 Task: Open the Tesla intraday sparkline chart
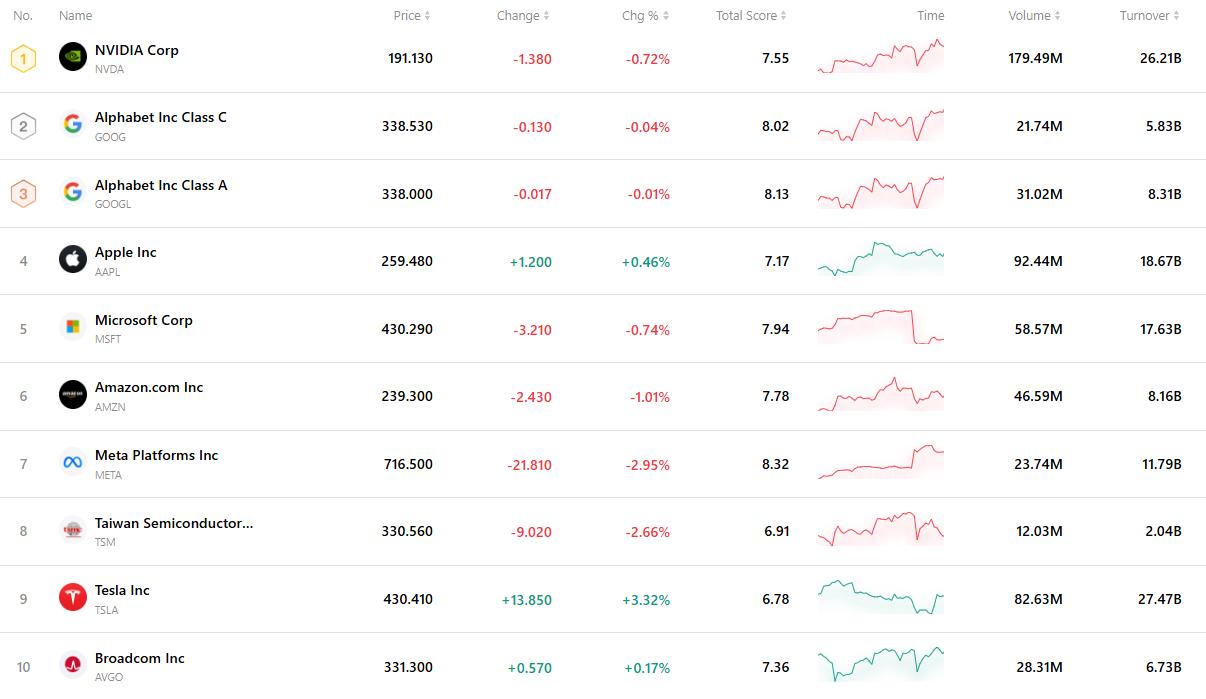pos(880,598)
